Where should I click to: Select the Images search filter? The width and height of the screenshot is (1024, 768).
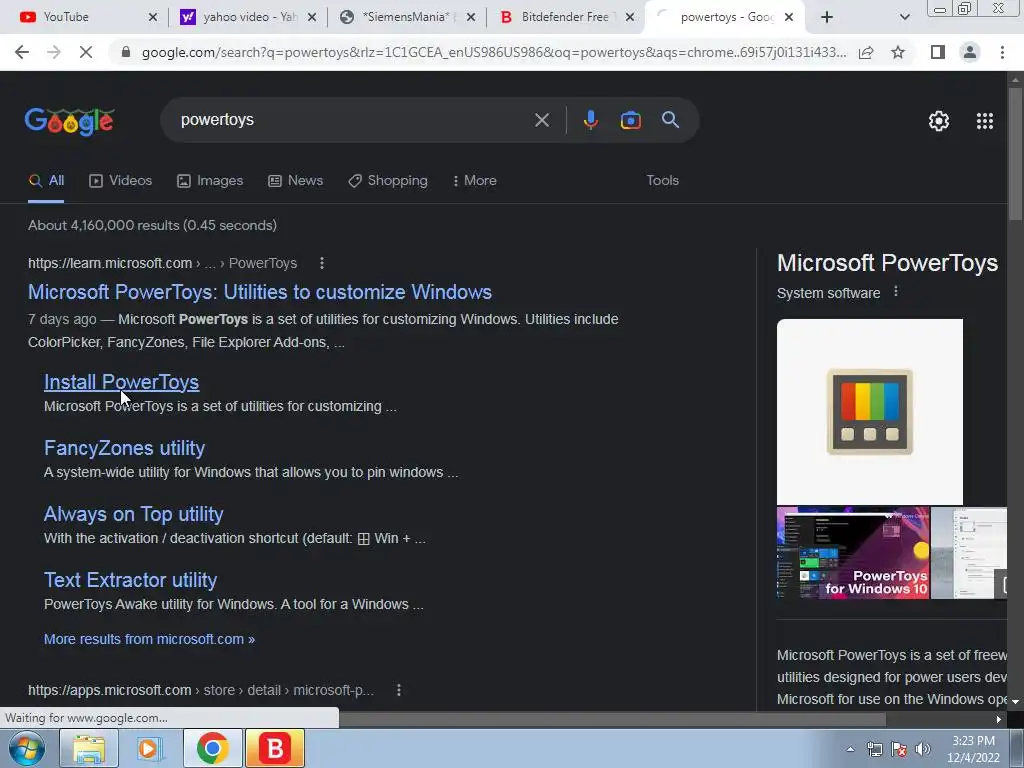pyautogui.click(x=210, y=181)
